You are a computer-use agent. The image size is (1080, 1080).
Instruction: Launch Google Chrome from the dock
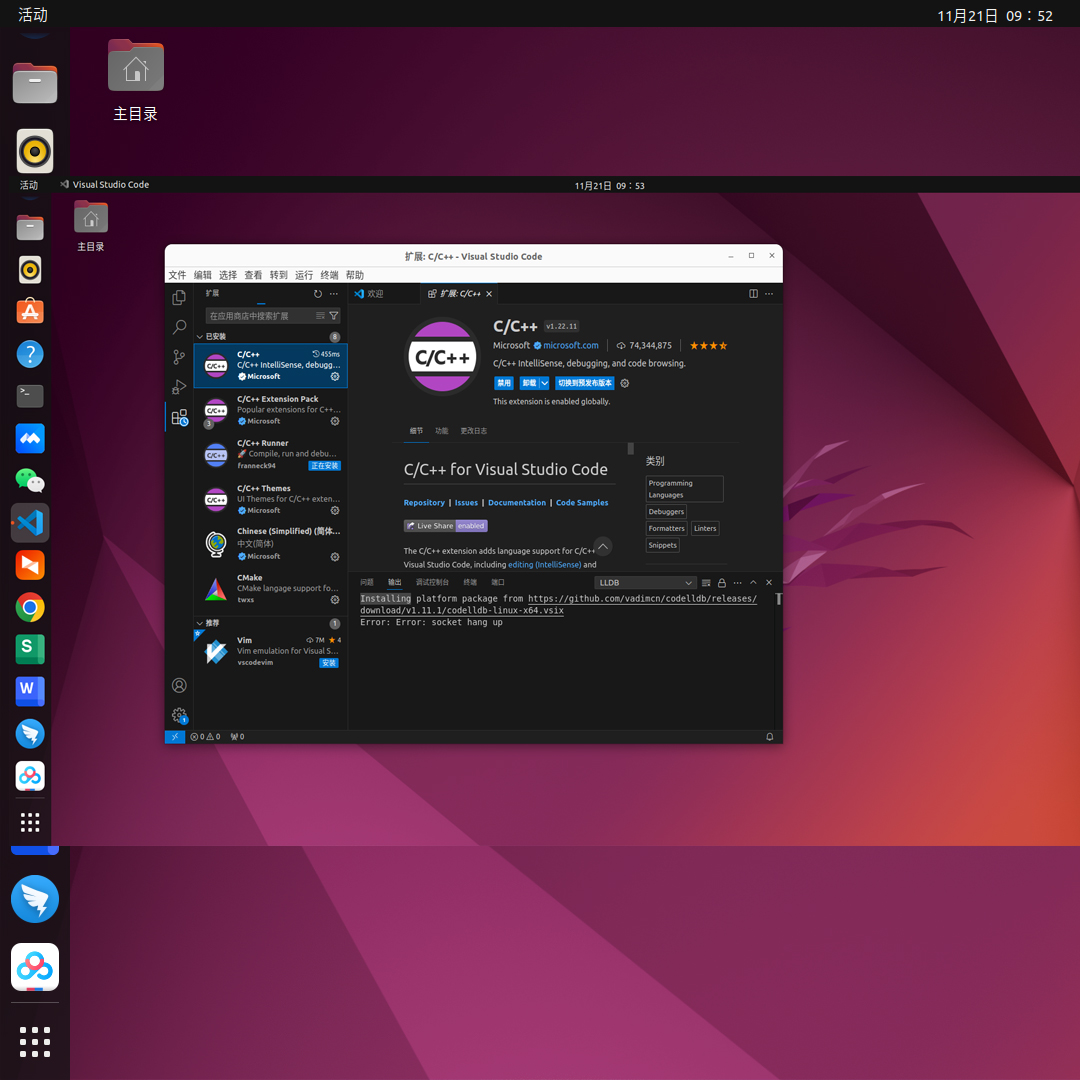tap(30, 607)
